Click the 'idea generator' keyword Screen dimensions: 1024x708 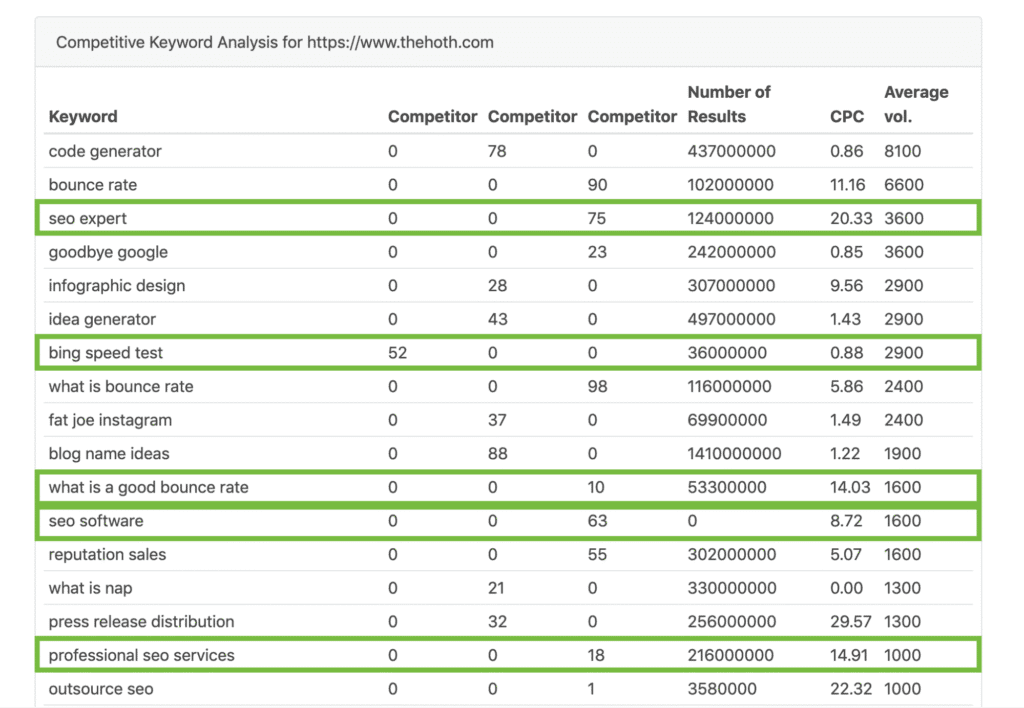pos(102,320)
